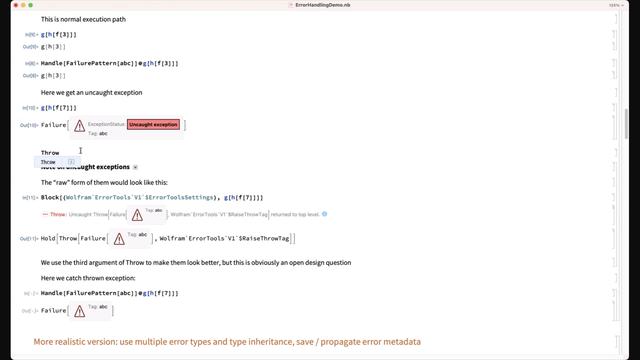Viewport: 640px width, 360px height.
Task: Click the blue message info icon
Action: 324,214
